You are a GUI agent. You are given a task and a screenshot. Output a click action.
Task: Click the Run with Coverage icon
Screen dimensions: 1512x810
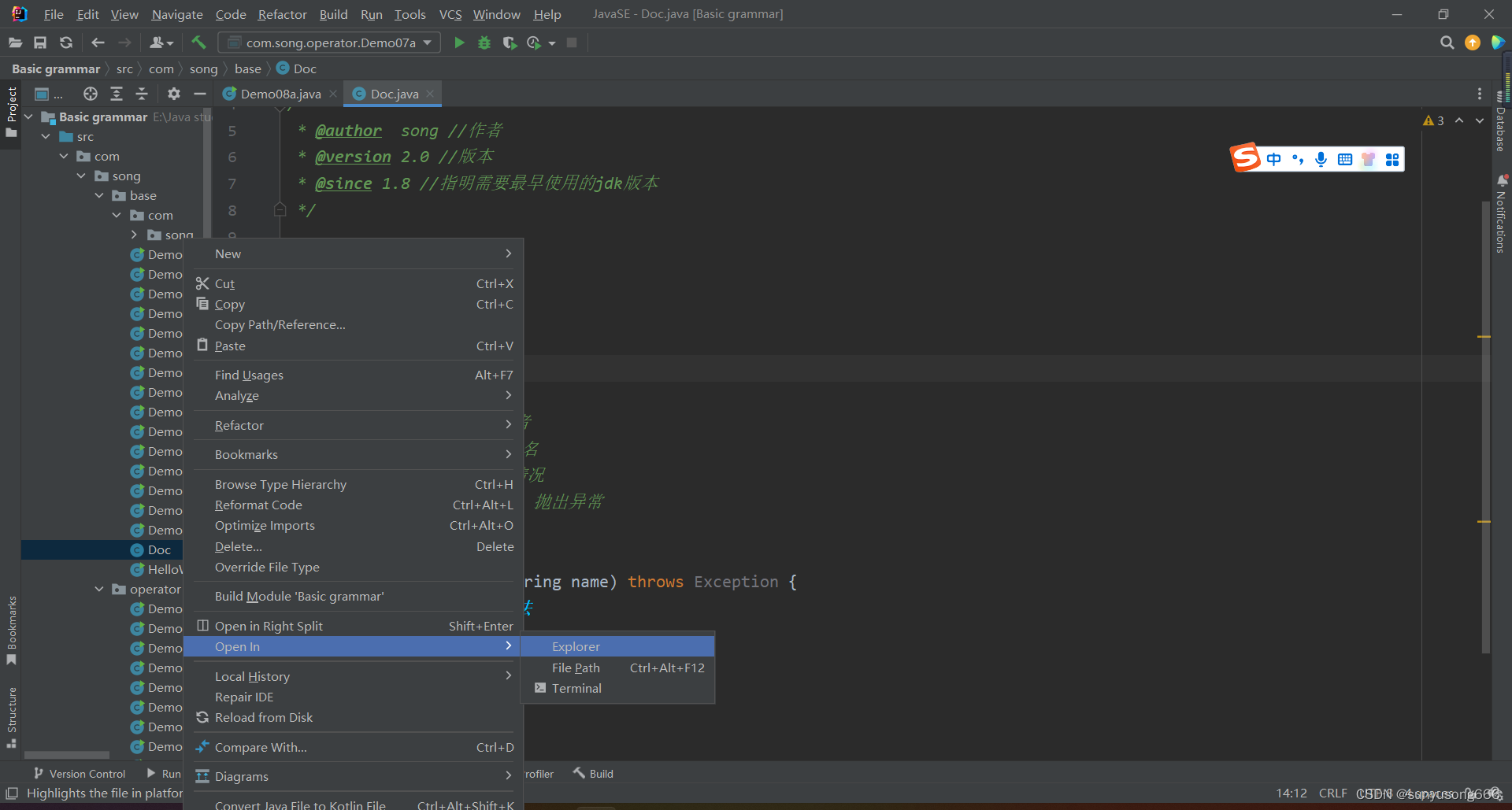[x=510, y=43]
